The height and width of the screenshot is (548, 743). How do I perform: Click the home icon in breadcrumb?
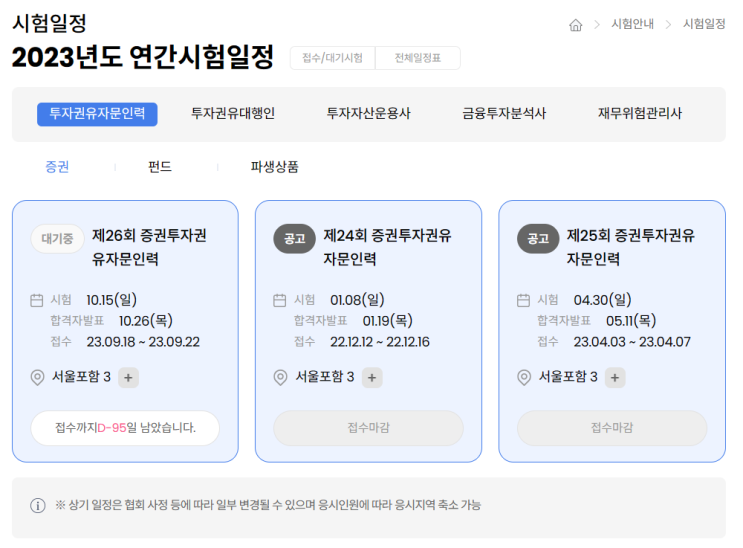point(575,25)
